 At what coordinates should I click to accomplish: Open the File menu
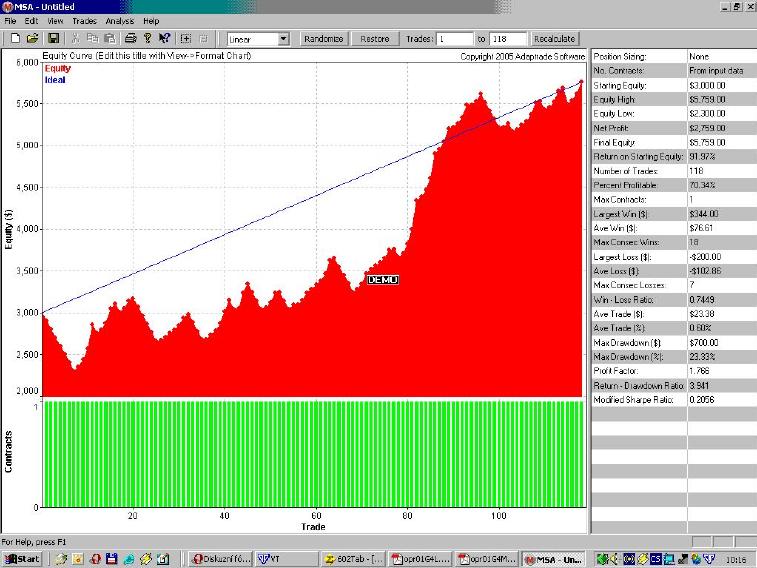(x=9, y=20)
